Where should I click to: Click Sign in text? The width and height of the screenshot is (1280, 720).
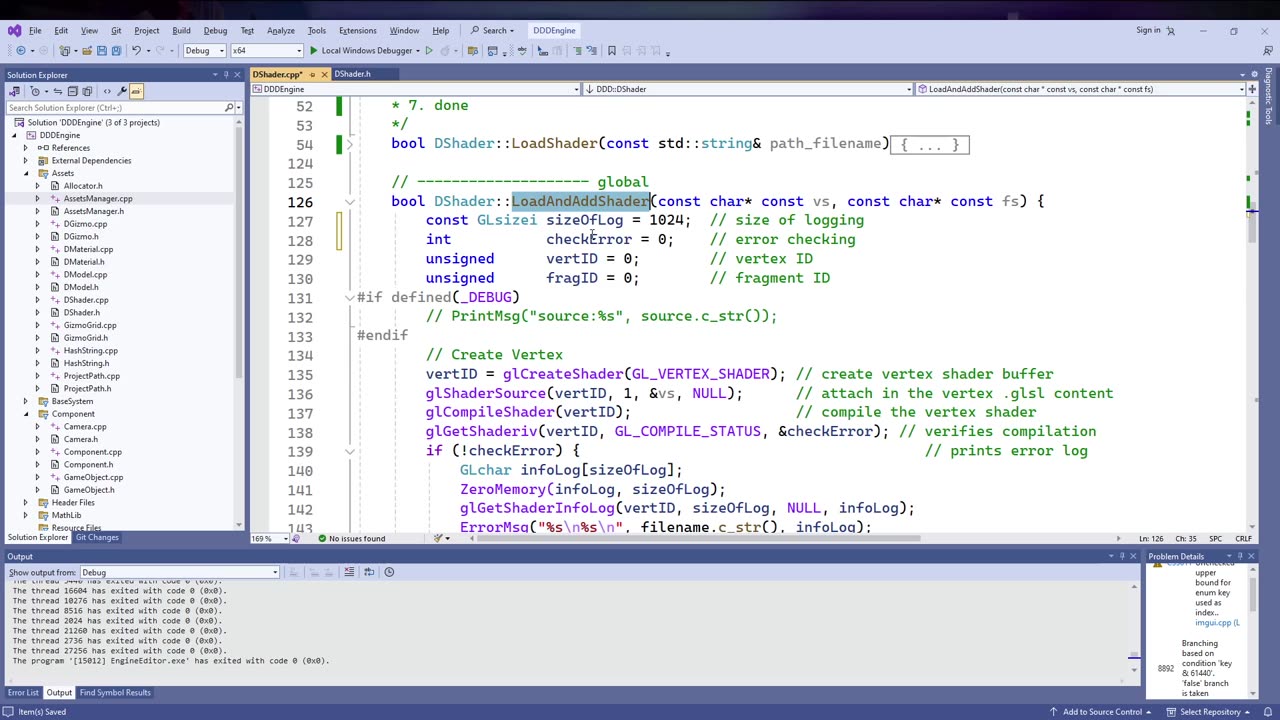tap(1148, 30)
